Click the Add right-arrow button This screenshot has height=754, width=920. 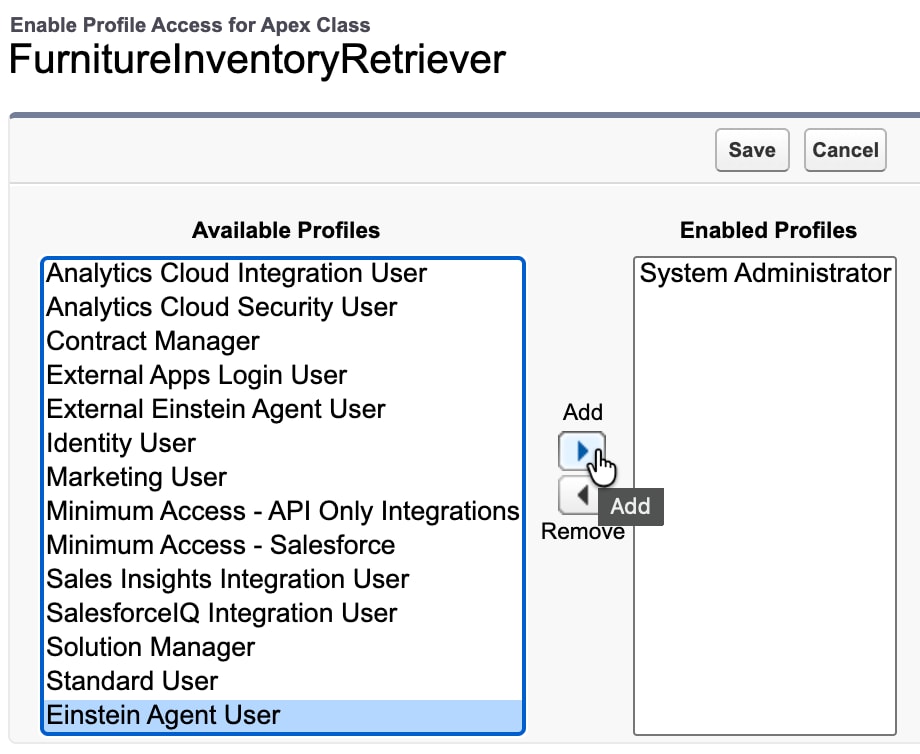pyautogui.click(x=581, y=451)
